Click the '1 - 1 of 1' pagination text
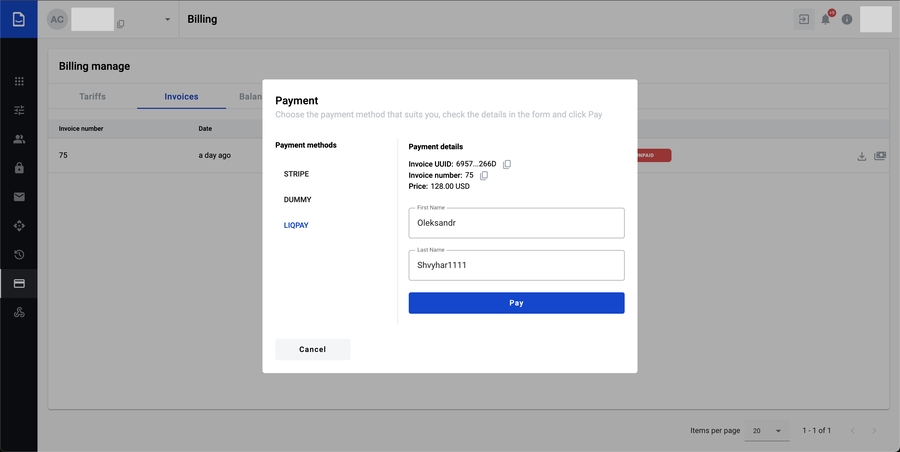This screenshot has width=900, height=452. click(x=816, y=430)
